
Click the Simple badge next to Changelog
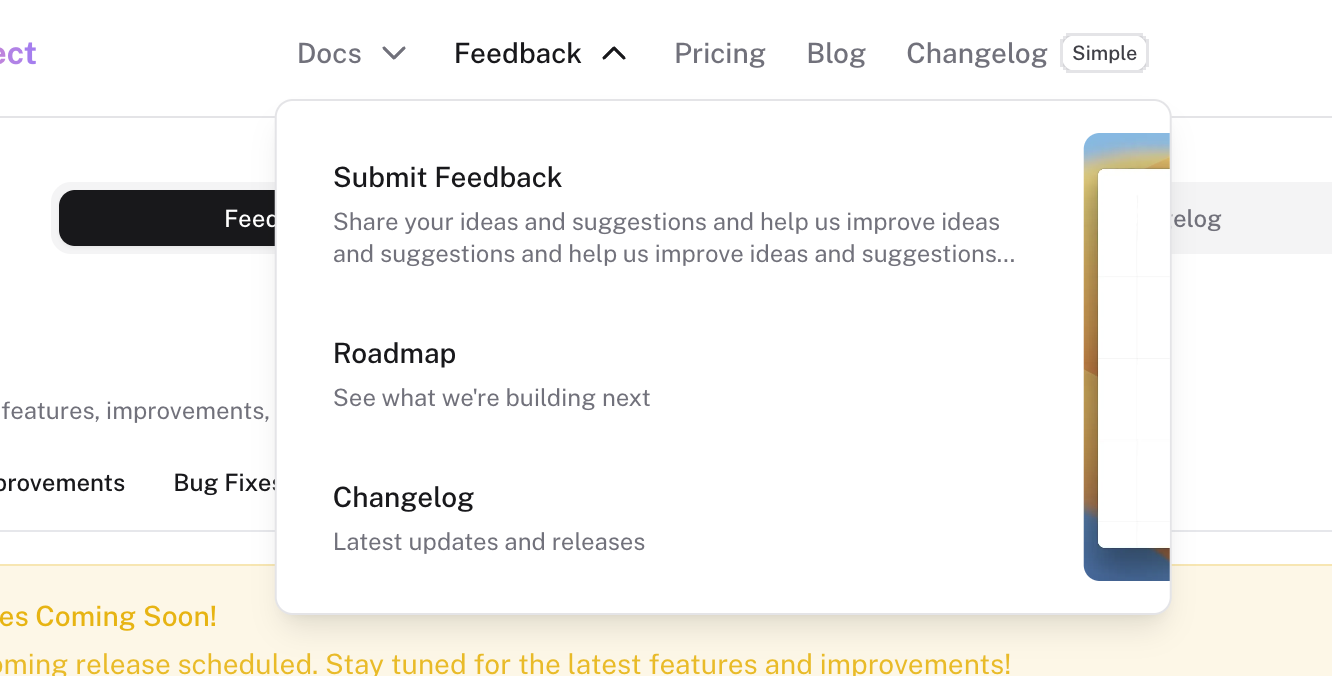click(x=1104, y=53)
